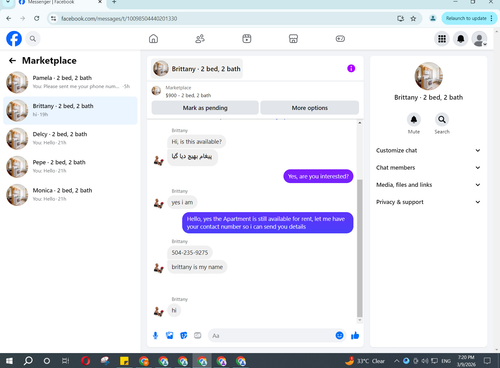Open the purple conversation information icon
The image size is (500, 368).
pos(351,68)
